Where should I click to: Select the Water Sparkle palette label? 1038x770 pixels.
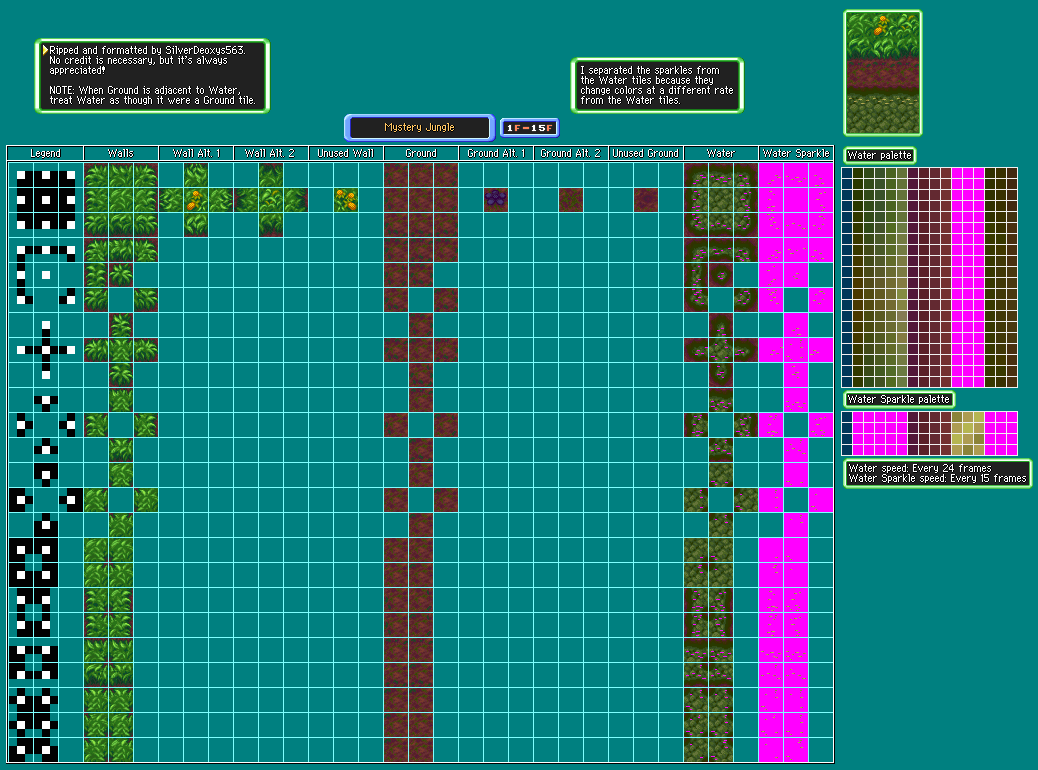[899, 399]
